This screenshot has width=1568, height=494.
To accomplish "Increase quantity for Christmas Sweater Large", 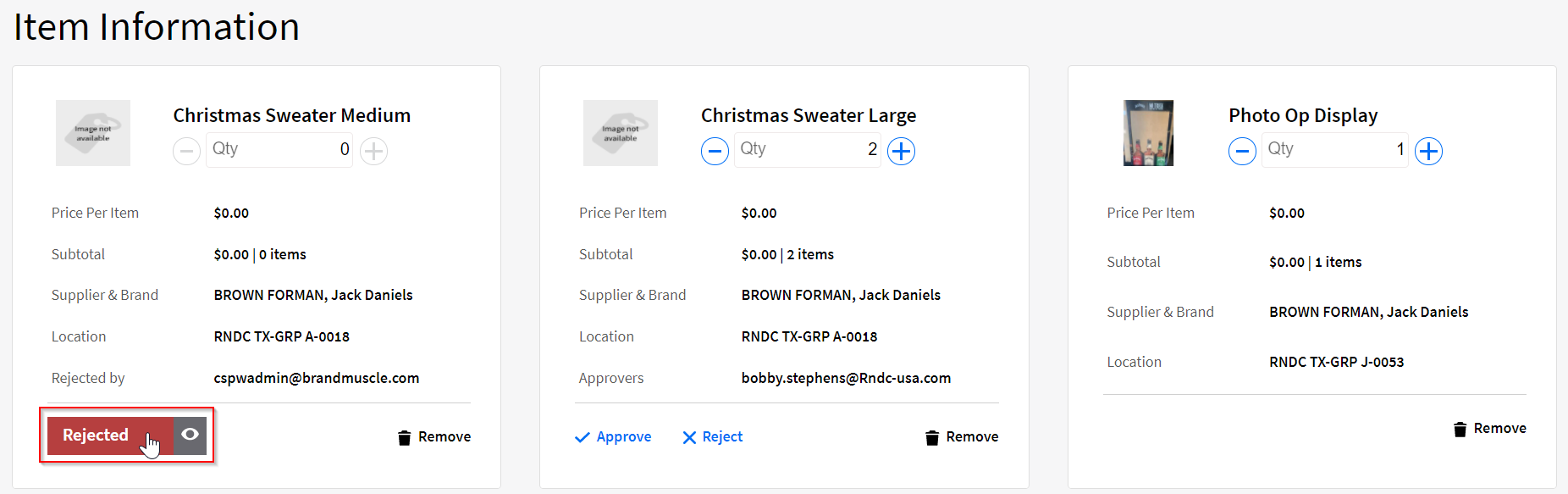I will point(901,152).
